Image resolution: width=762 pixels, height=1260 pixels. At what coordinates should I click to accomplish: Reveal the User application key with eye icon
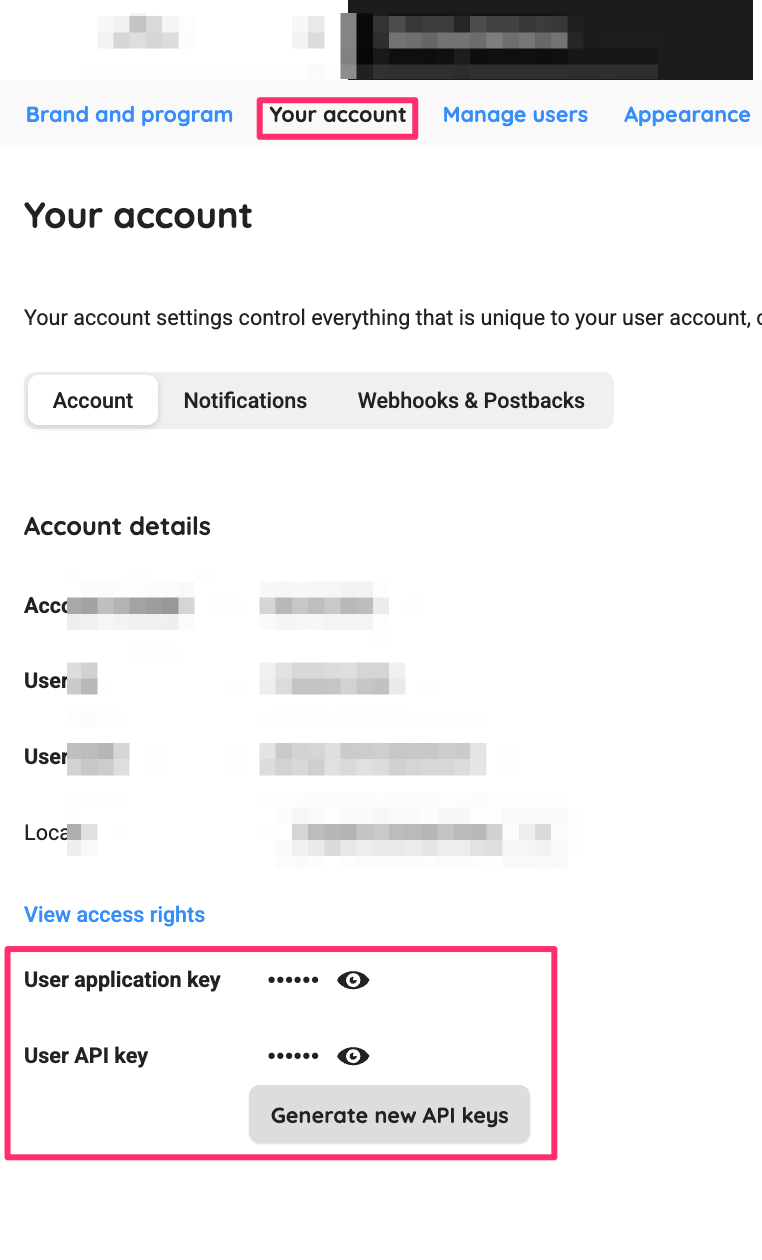pos(353,980)
